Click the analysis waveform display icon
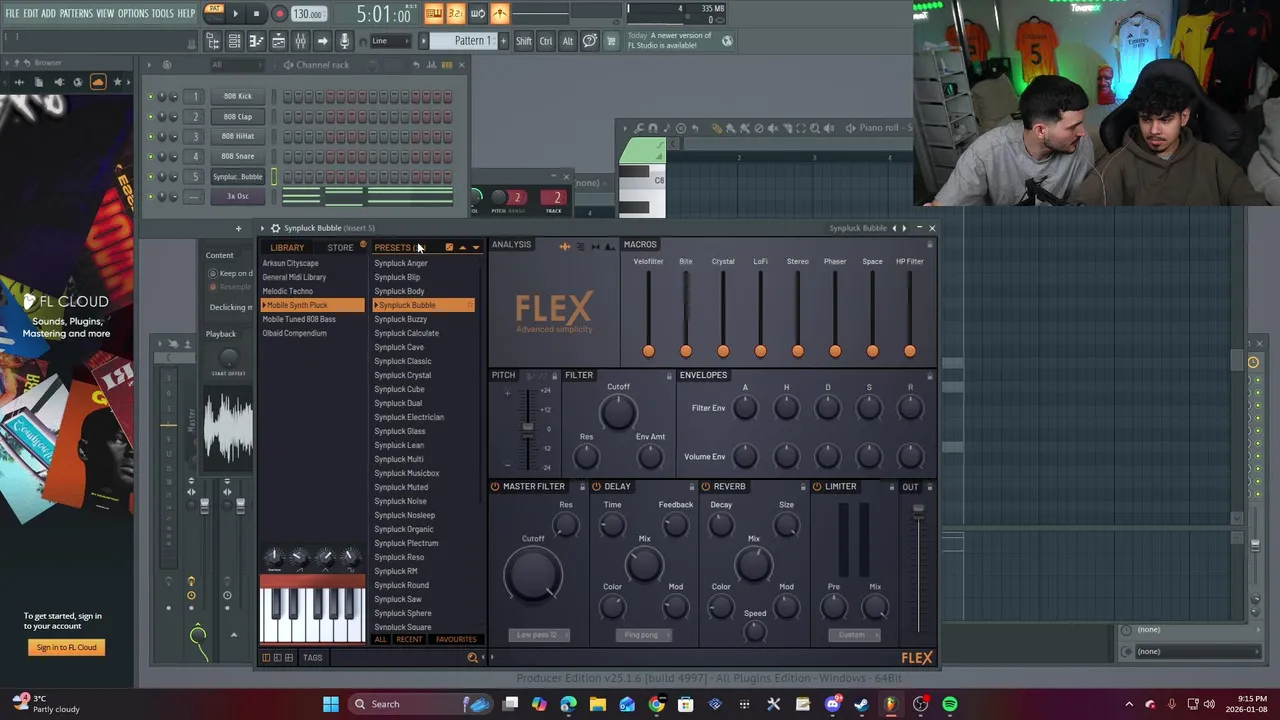The width and height of the screenshot is (1280, 720). click(x=565, y=246)
